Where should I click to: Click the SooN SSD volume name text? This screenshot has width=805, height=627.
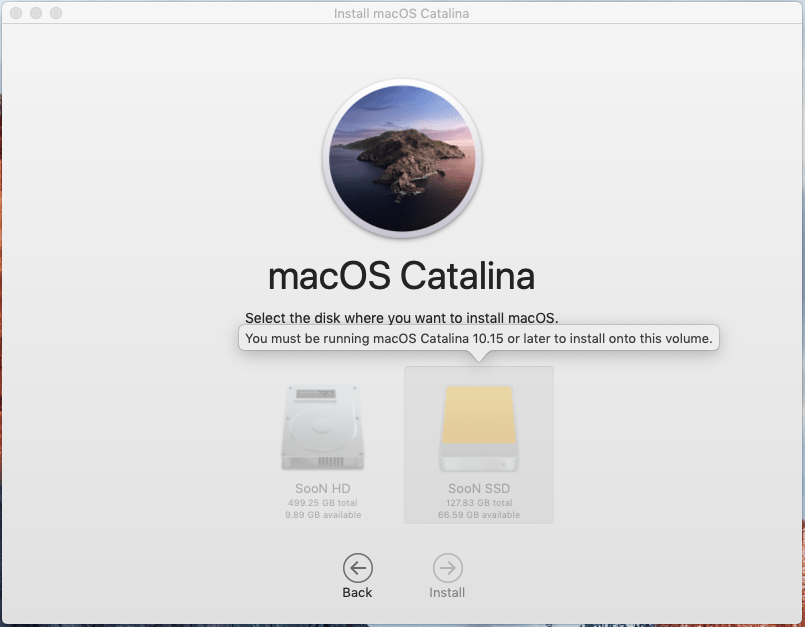click(x=478, y=489)
